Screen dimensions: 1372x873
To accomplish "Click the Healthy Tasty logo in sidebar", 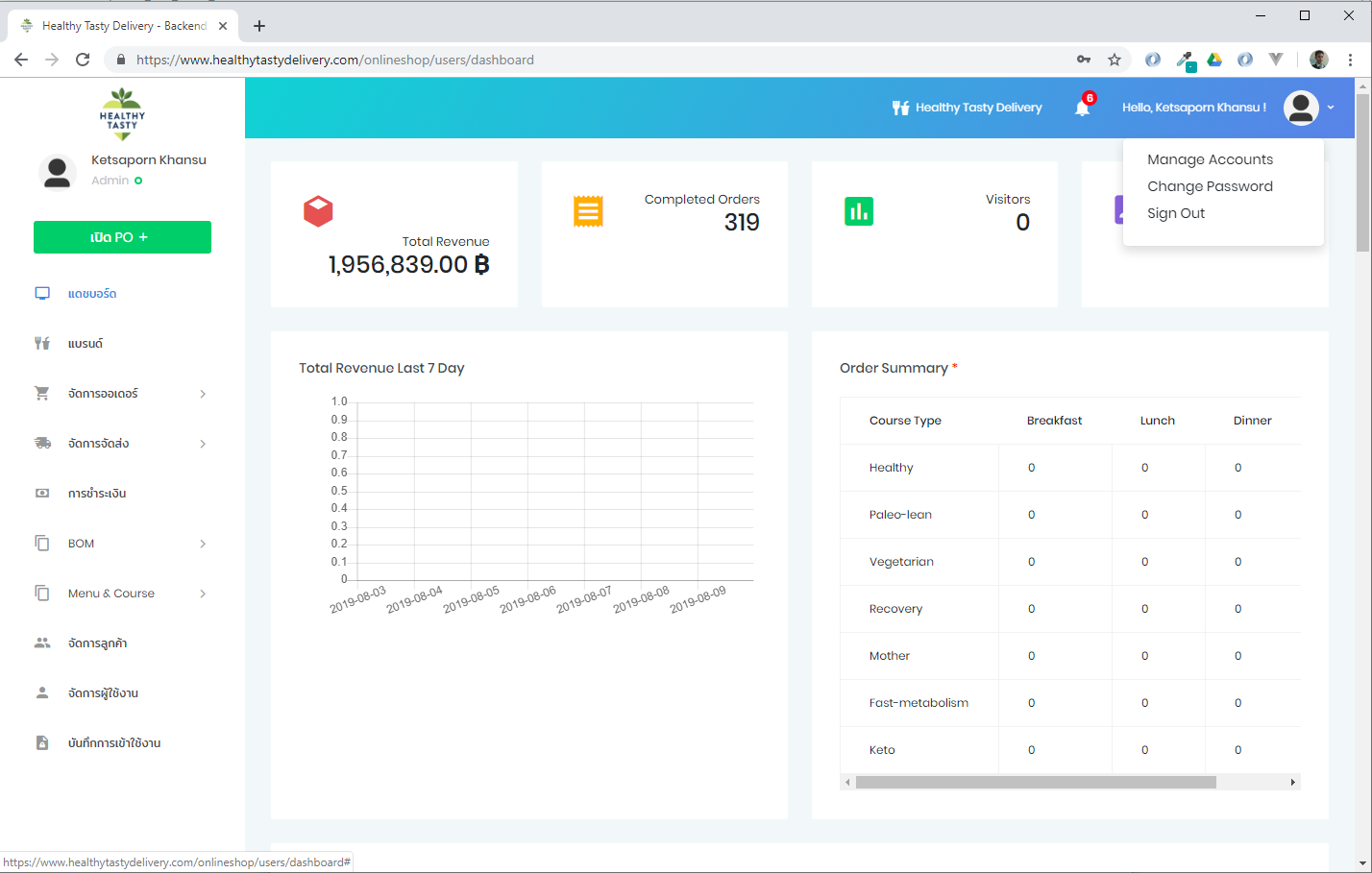I will 122,113.
